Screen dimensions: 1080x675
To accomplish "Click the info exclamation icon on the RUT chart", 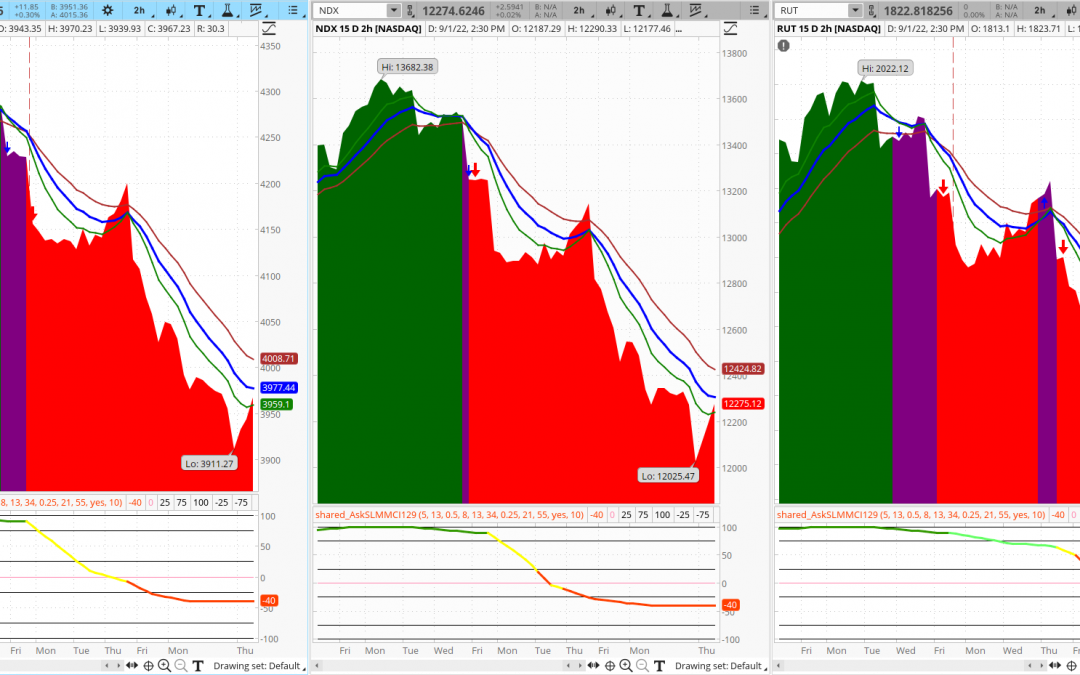I will pyautogui.click(x=783, y=45).
